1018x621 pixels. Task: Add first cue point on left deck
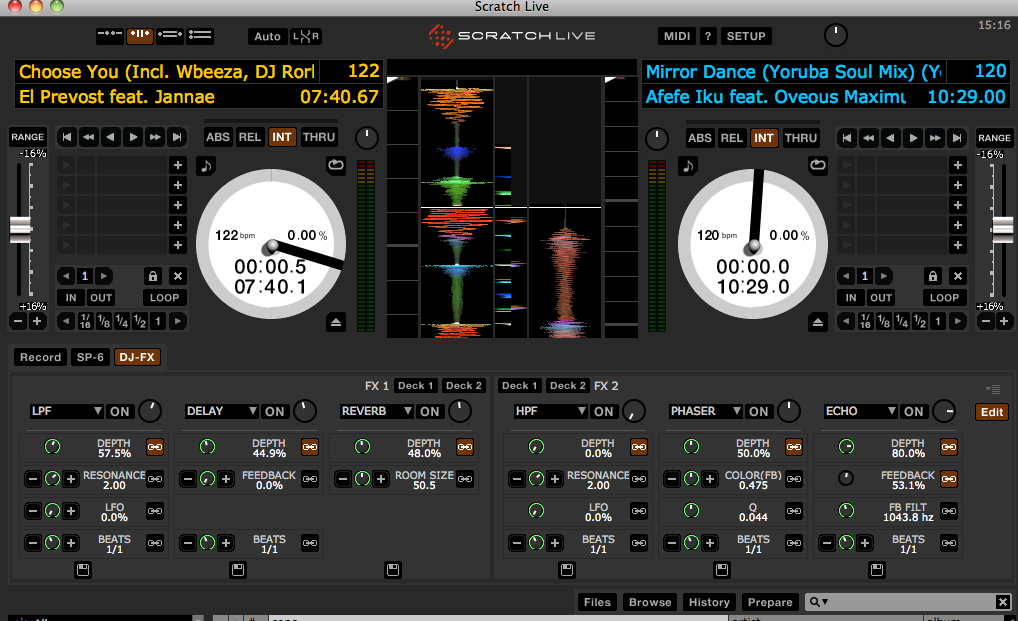point(177,165)
